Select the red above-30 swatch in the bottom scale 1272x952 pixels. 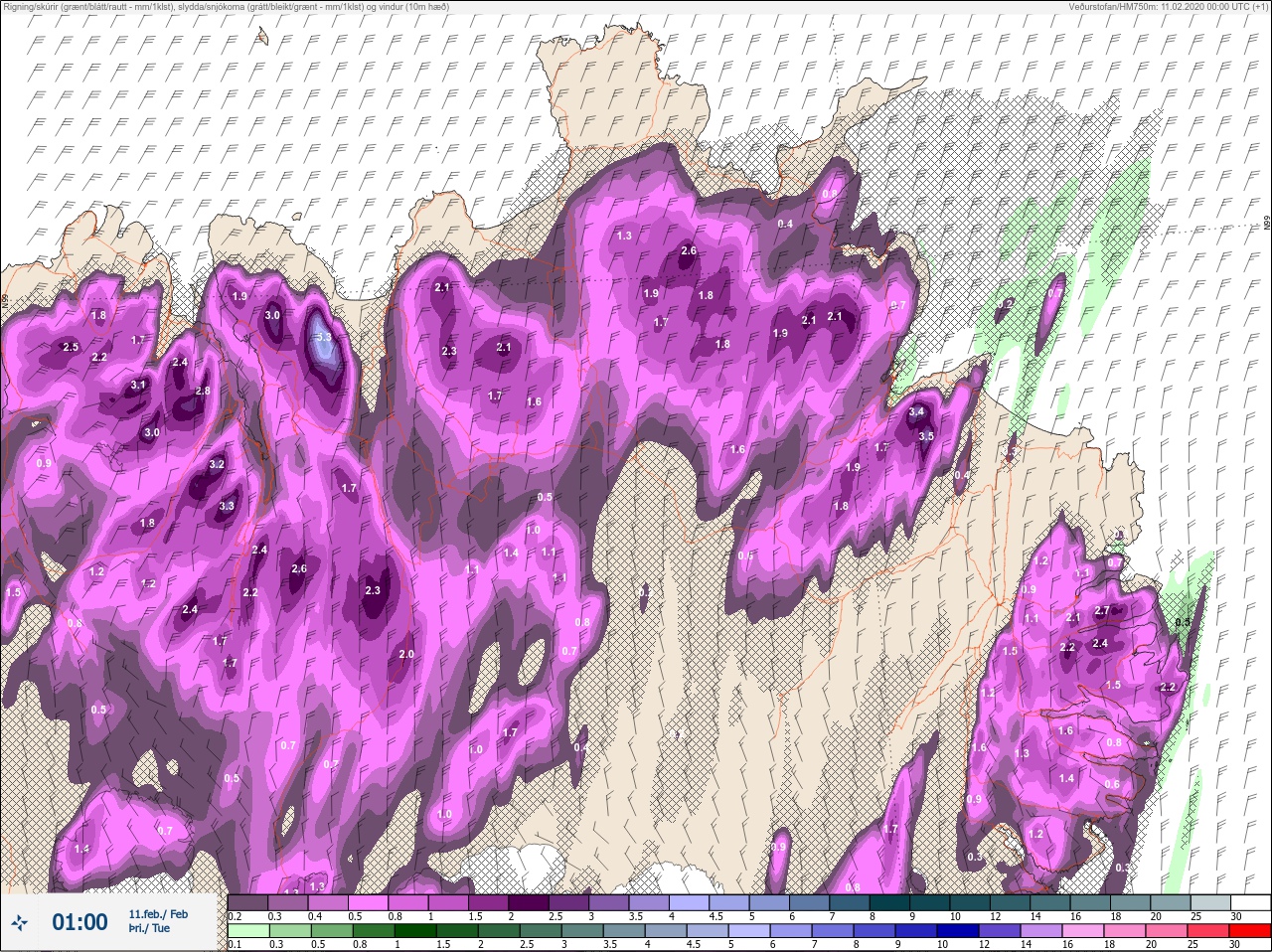pyautogui.click(x=1250, y=930)
